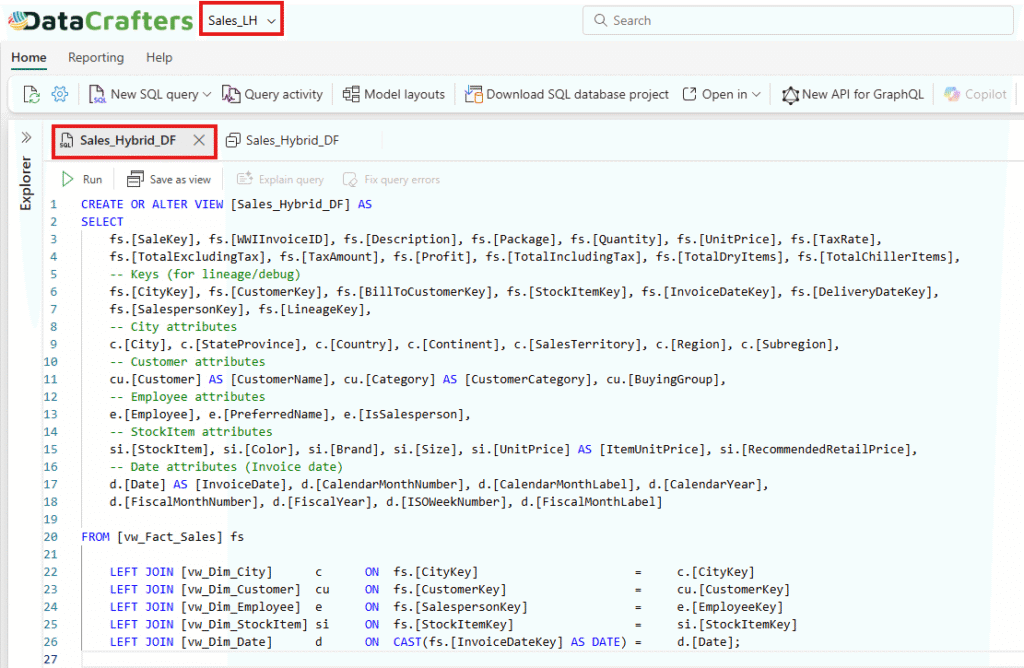This screenshot has width=1024, height=668.
Task: Click the Save as view button
Action: 169,179
